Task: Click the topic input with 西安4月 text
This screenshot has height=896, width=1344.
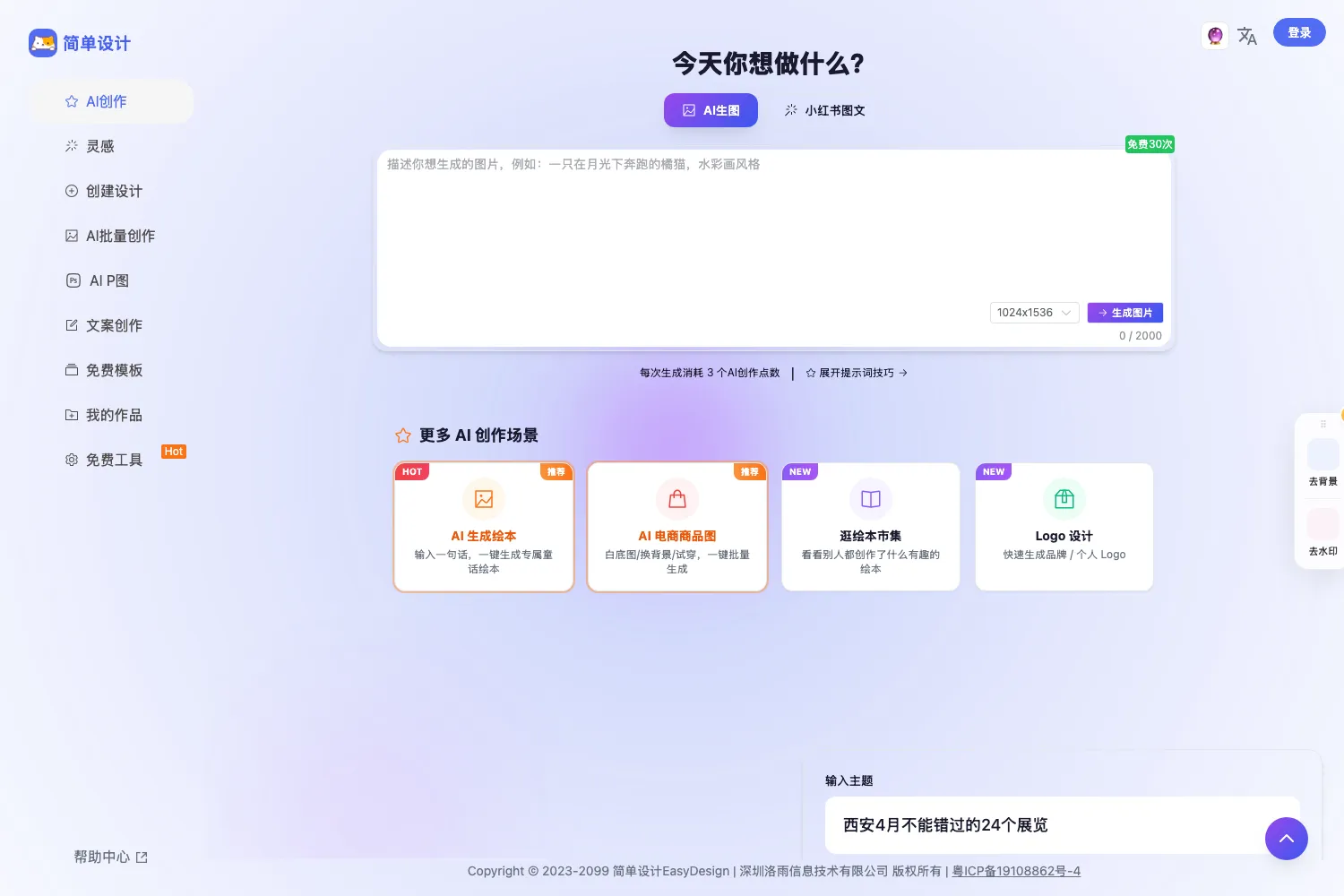Action: coord(1063,825)
